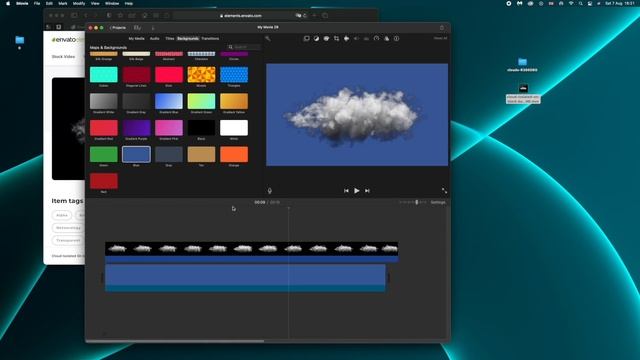Select the cloud video file on the desktop
This screenshot has height=360, width=640.
click(x=523, y=88)
